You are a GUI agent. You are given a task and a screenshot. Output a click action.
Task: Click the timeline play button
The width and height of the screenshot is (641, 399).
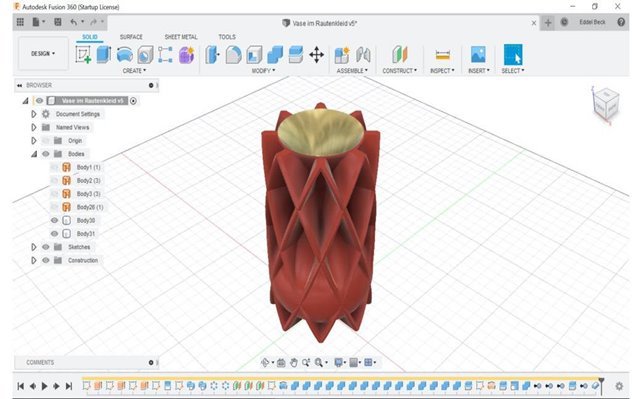click(45, 386)
